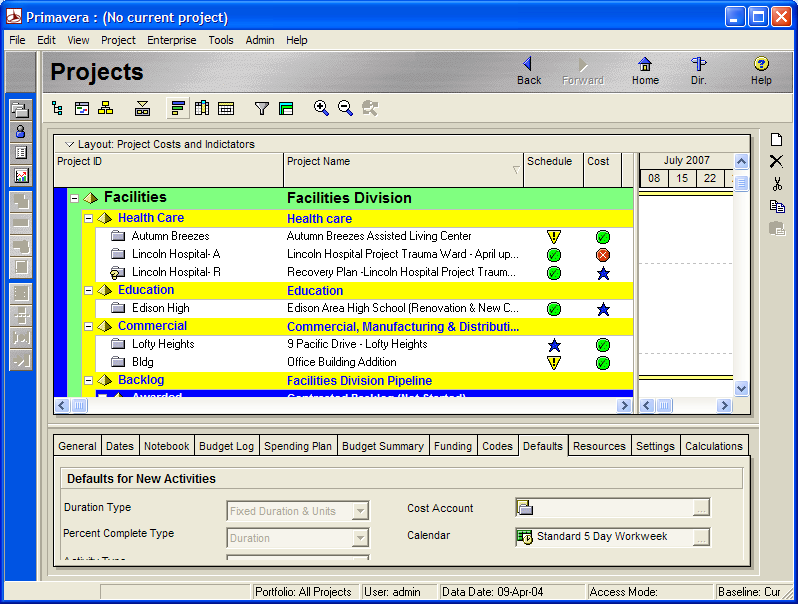Switch to the Spending Plan tab
798x604 pixels.
tap(298, 446)
